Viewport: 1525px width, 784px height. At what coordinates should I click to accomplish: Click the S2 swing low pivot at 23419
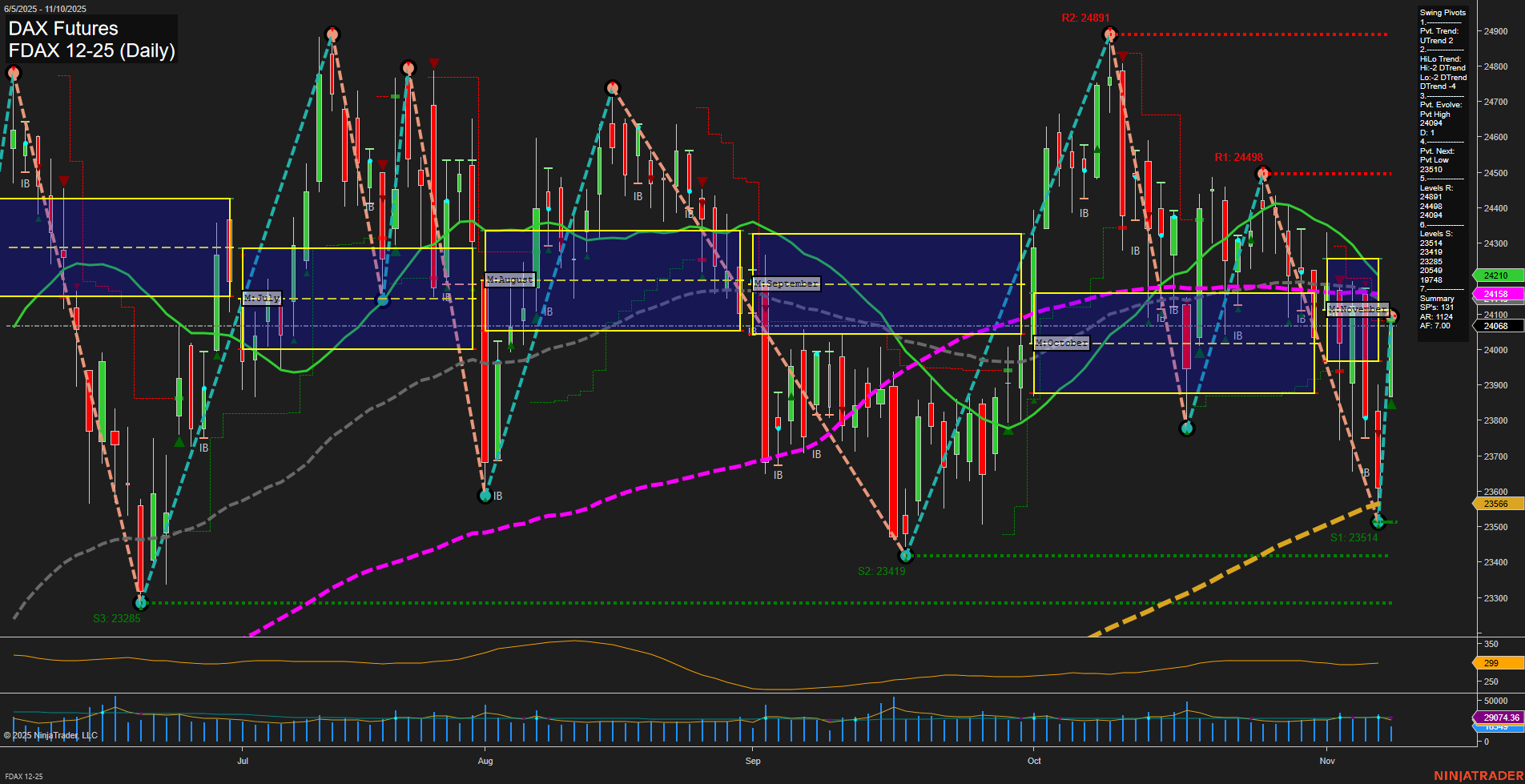tap(906, 555)
